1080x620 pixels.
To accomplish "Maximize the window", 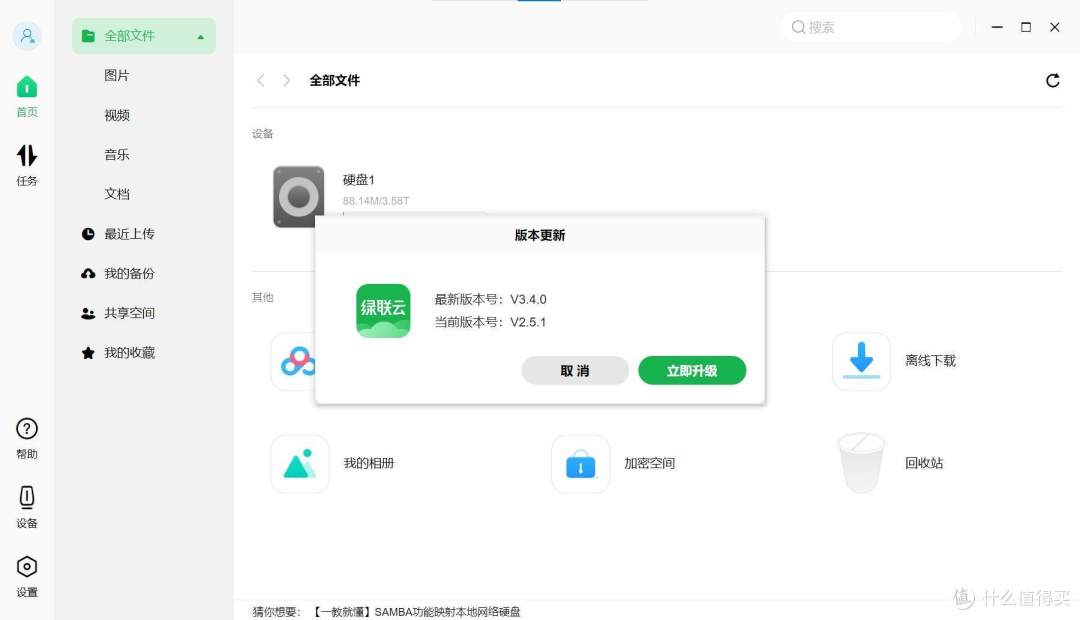I will (x=1026, y=27).
